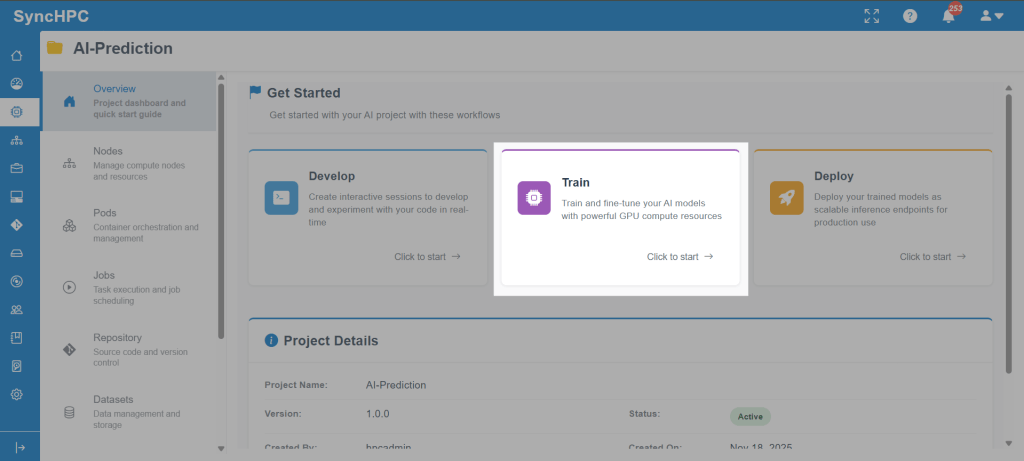Open notifications bell with 253 badge

click(x=948, y=16)
